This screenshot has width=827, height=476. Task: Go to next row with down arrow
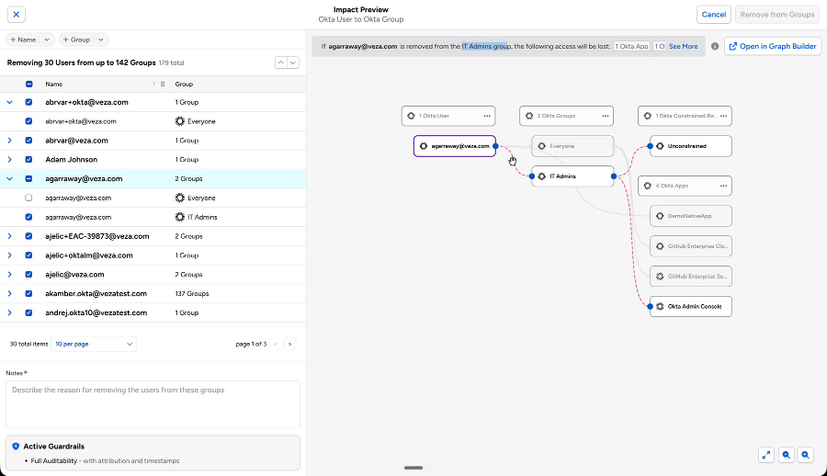[293, 63]
